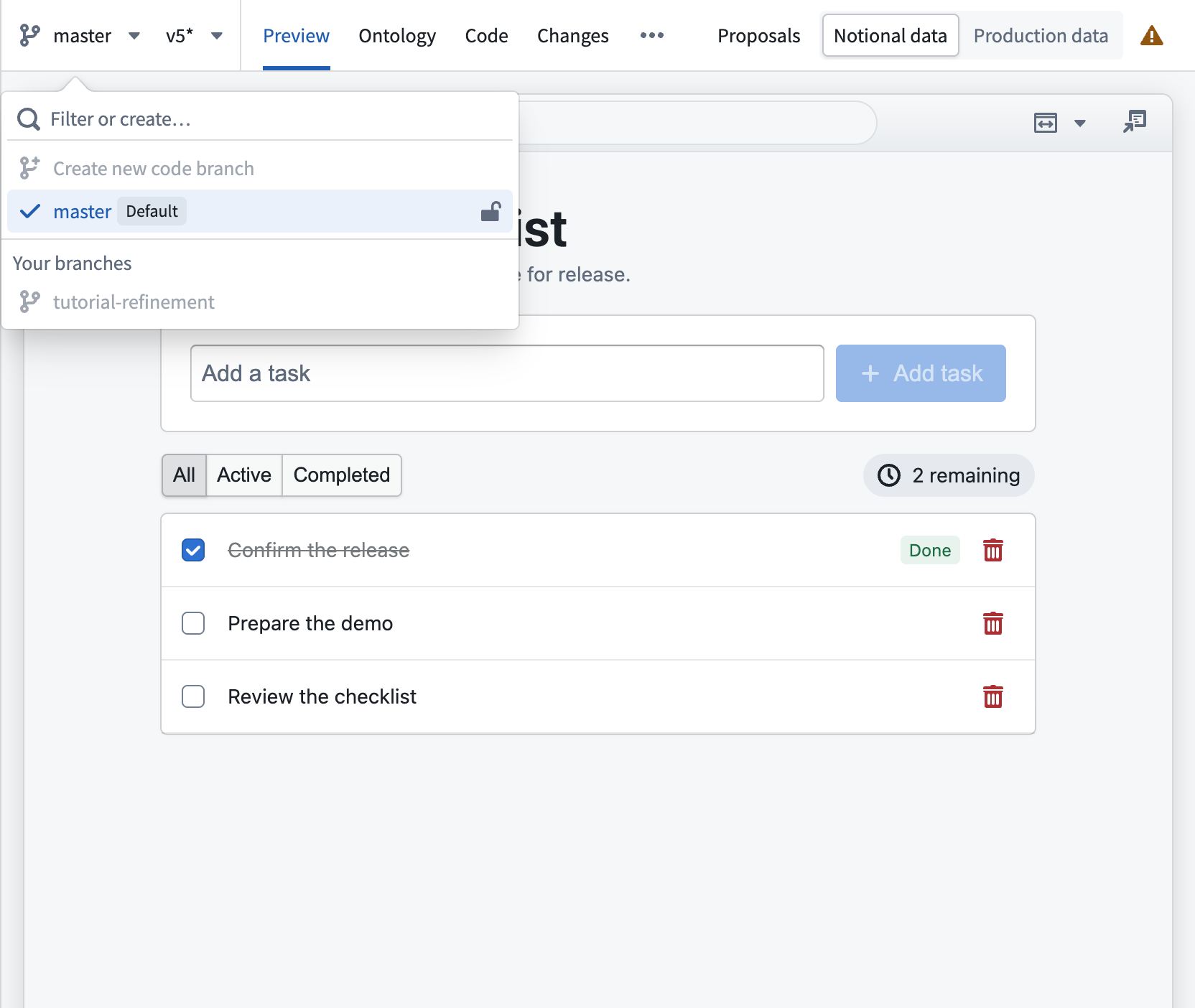This screenshot has width=1195, height=1008.
Task: Expand the v5* version dropdown
Action: [x=194, y=35]
